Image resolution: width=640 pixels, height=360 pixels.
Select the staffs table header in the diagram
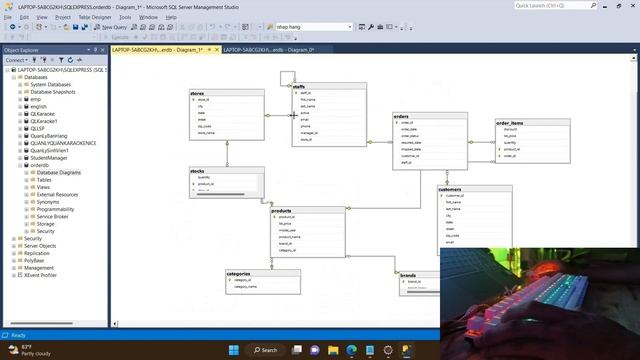click(329, 87)
